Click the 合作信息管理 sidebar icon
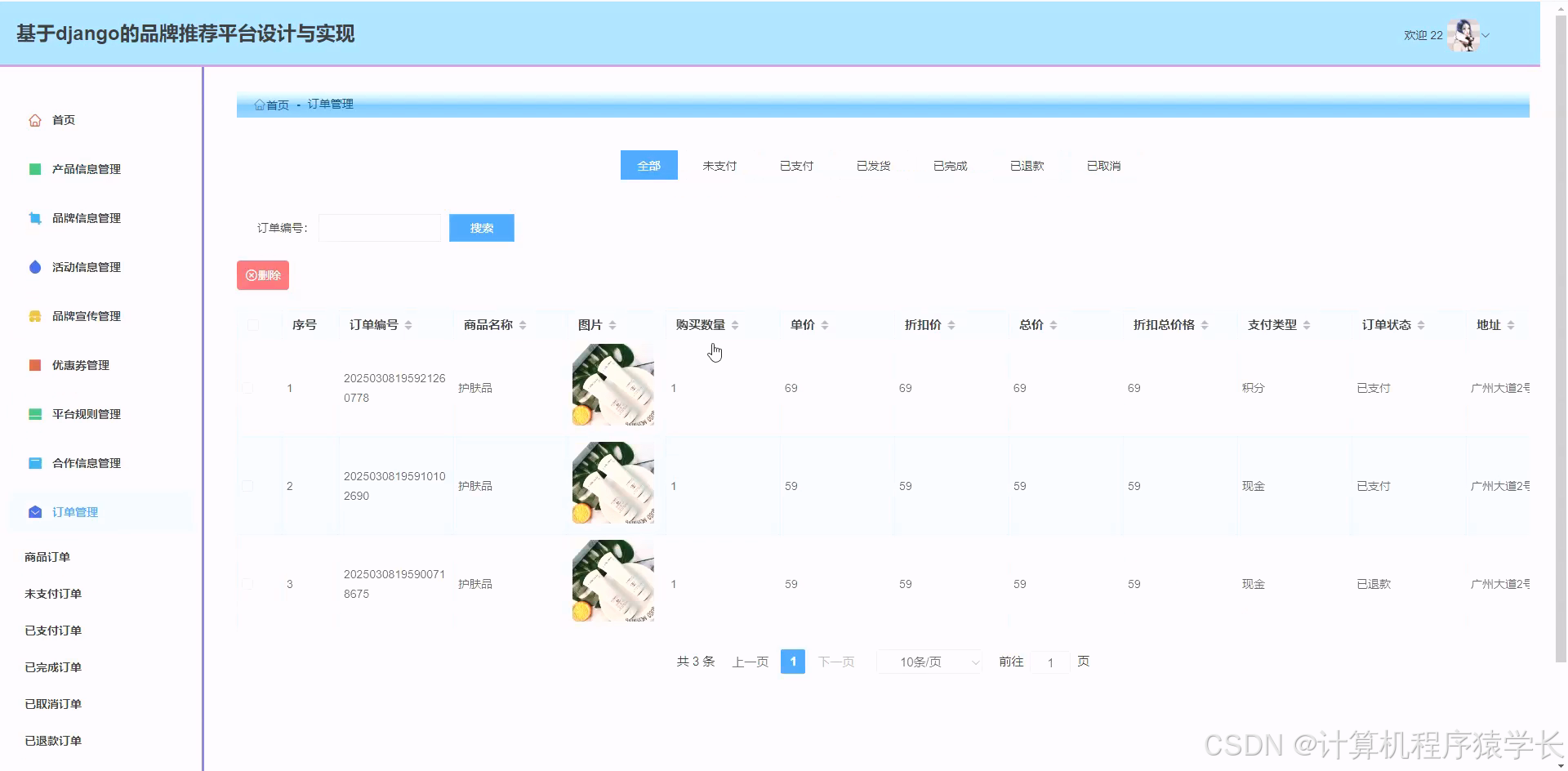This screenshot has width=1568, height=771. (34, 462)
